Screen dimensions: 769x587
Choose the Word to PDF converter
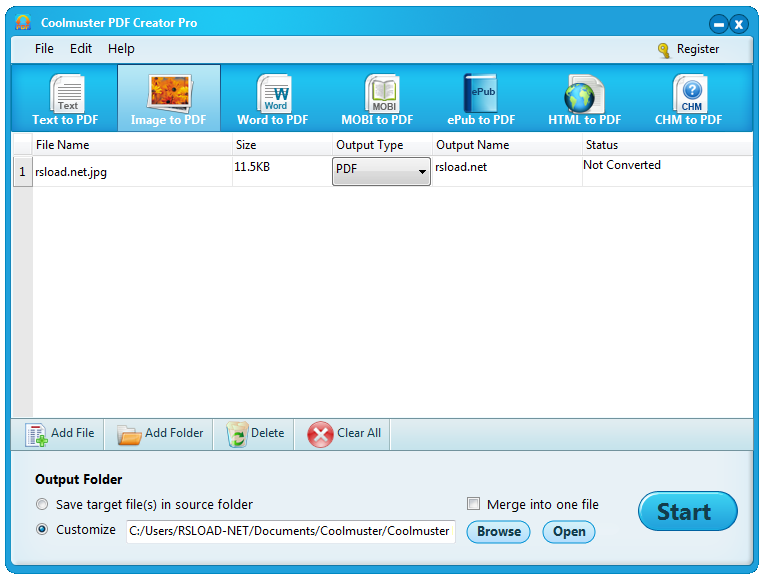coord(273,99)
